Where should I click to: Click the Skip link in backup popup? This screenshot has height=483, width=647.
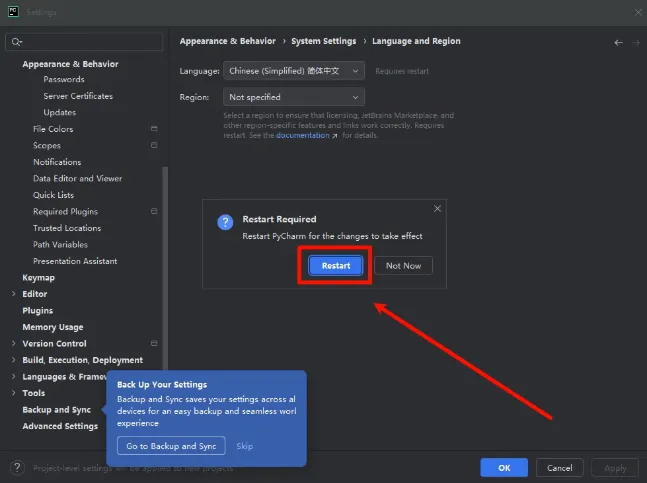point(245,446)
